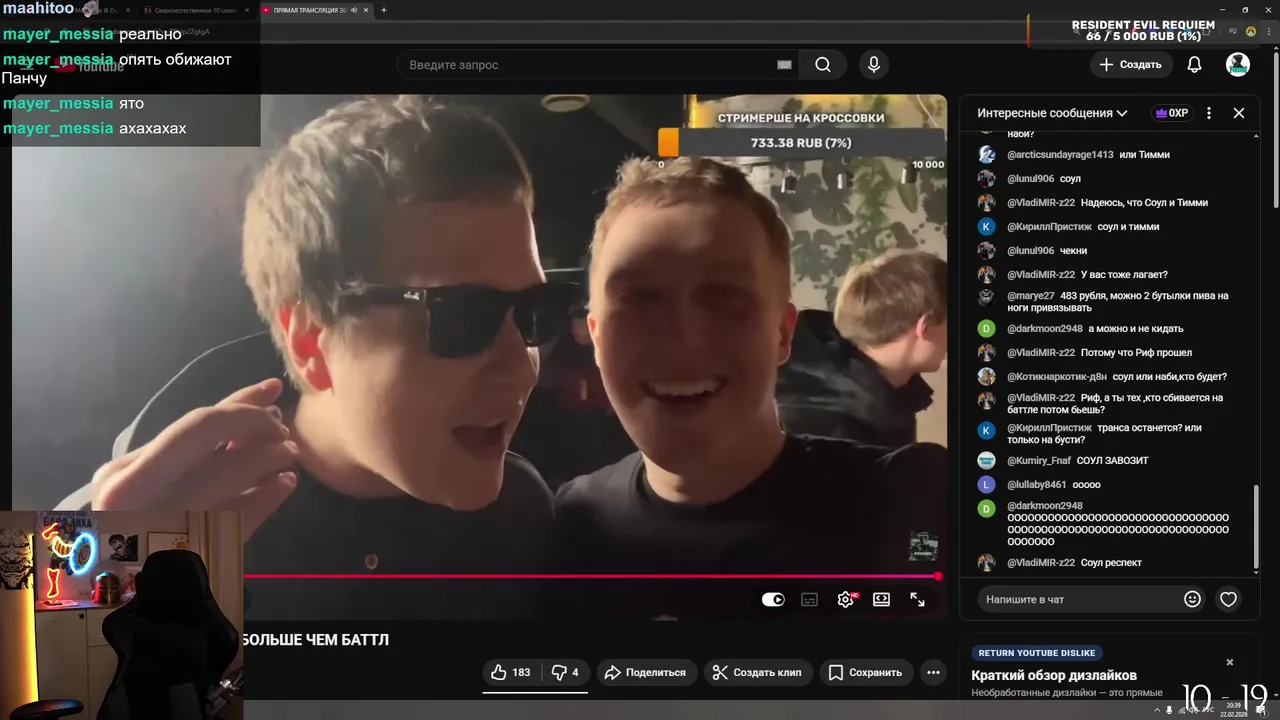This screenshot has height=720, width=1280.
Task: Click green avatar beside @darkmoon2948 а можно и не кидать
Action: point(986,329)
